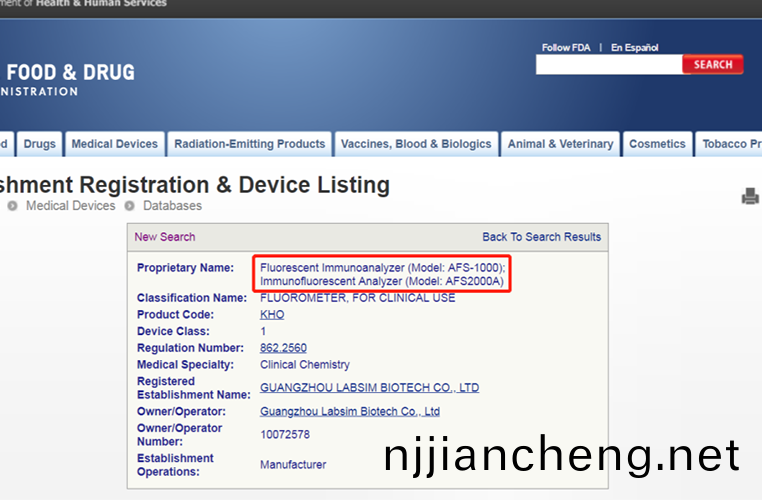Click the red SEARCH button
This screenshot has width=762, height=500.
pos(713,64)
